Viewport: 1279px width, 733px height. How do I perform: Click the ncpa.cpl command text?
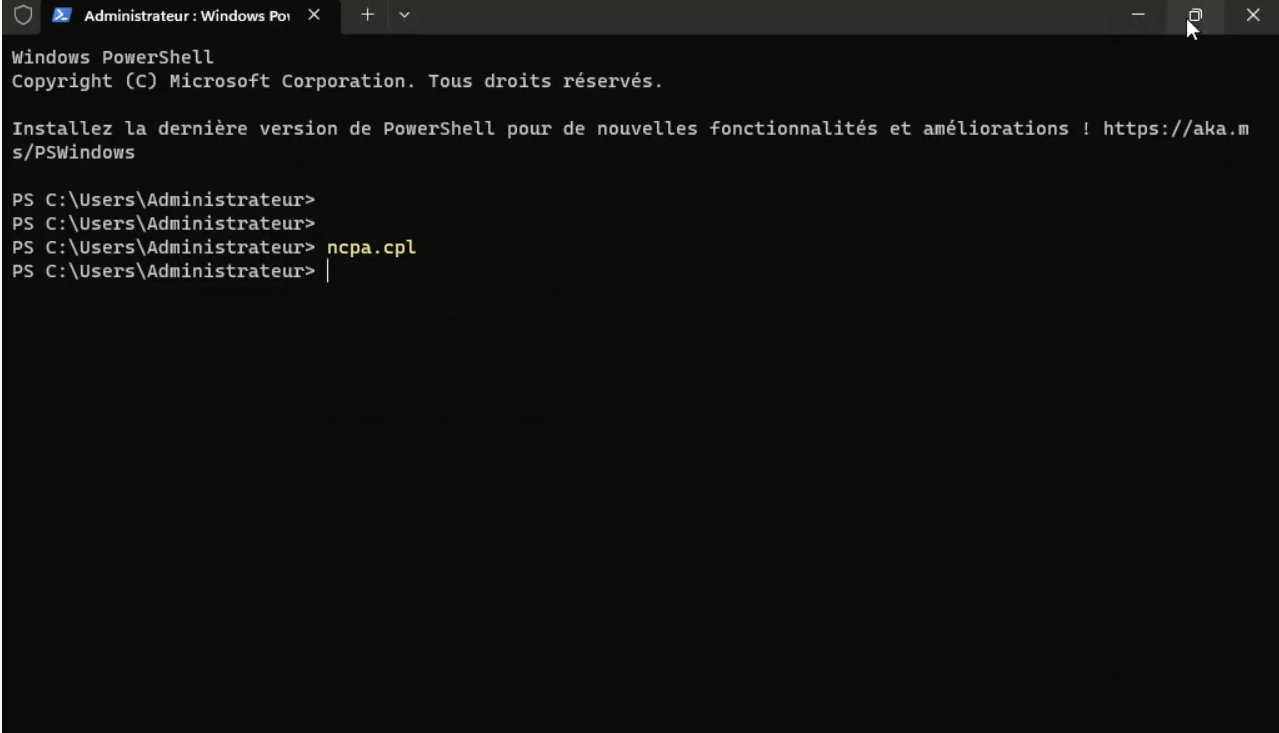[x=371, y=247]
